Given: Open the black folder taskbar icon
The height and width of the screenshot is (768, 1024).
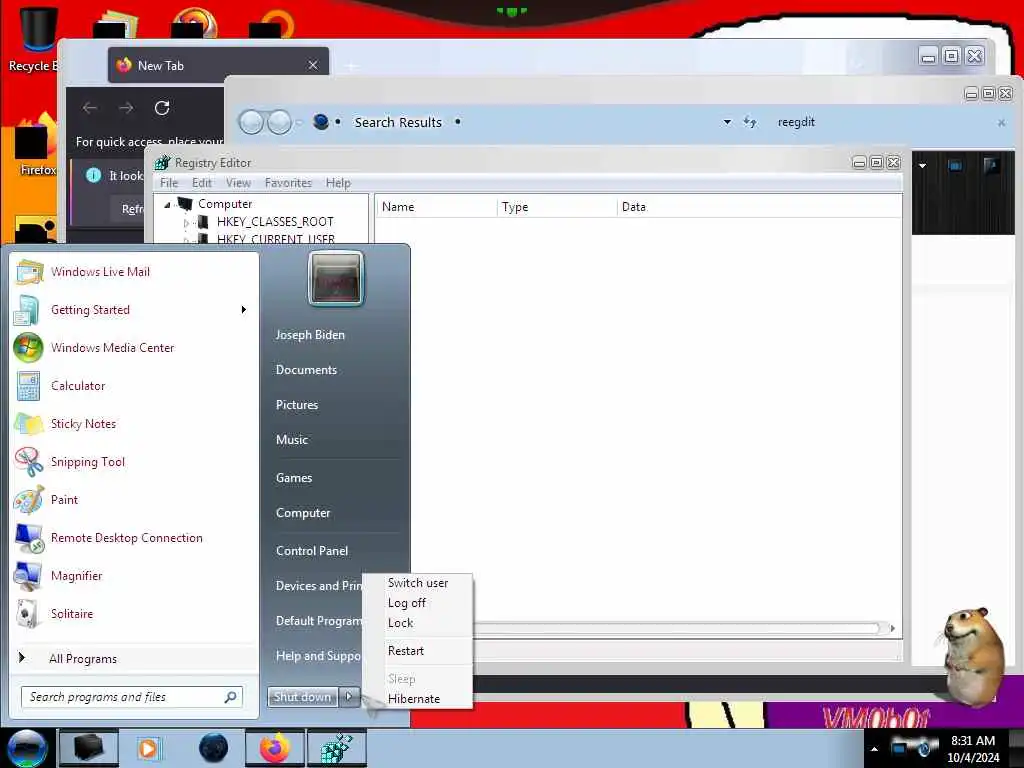Looking at the screenshot, I should tap(89, 748).
